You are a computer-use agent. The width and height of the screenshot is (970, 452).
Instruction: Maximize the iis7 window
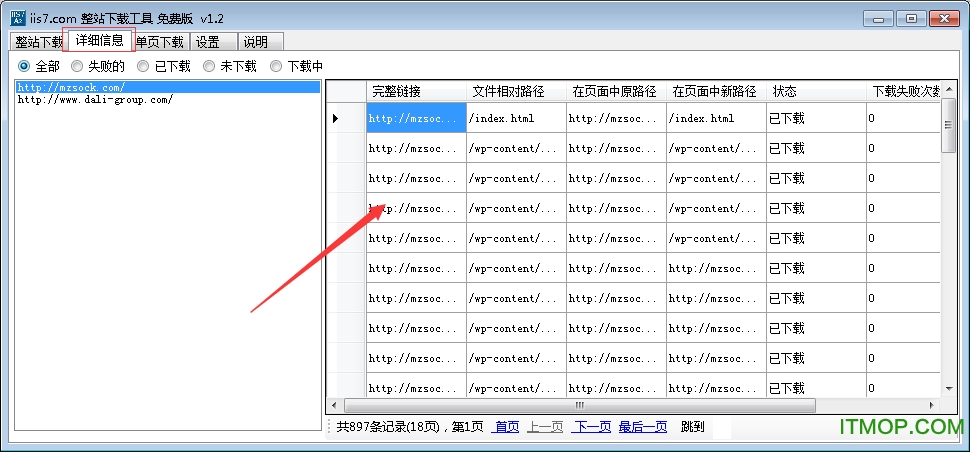[x=911, y=19]
